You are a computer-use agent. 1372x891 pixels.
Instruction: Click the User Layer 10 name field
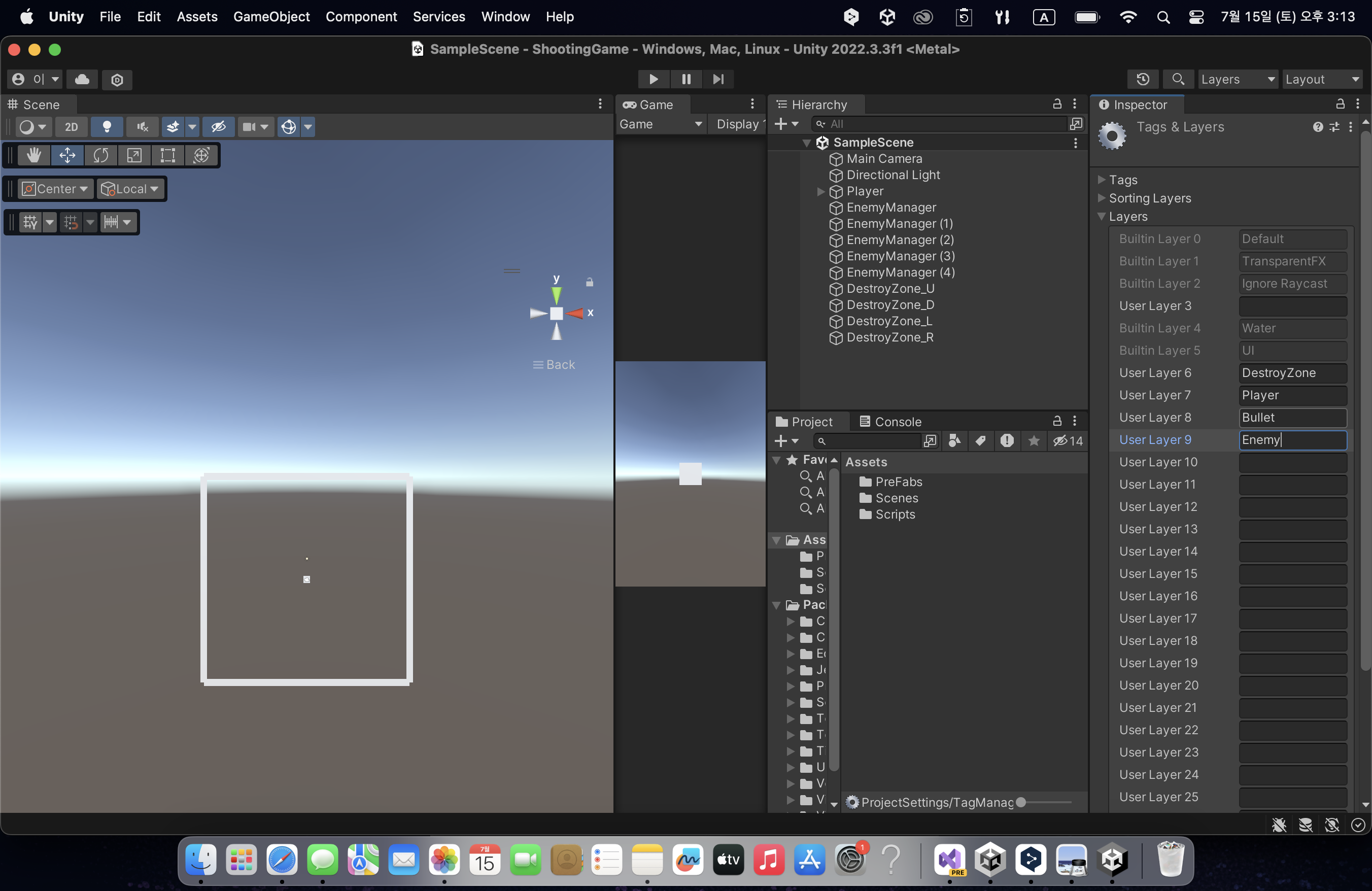click(x=1292, y=462)
